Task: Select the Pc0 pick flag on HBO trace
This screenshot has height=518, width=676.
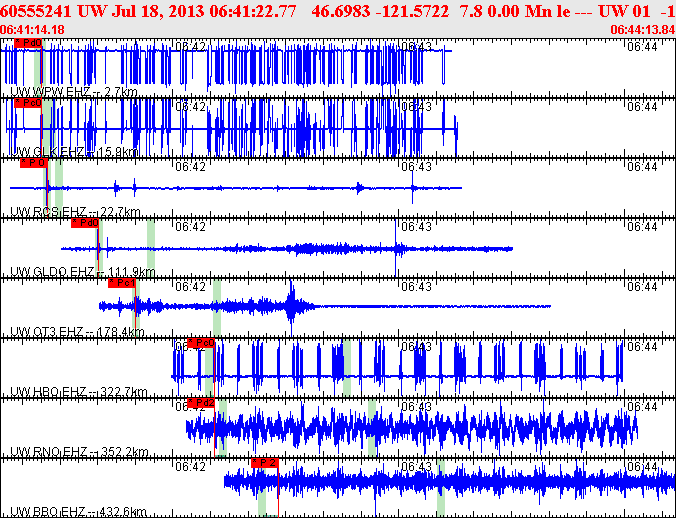Action: click(x=201, y=343)
